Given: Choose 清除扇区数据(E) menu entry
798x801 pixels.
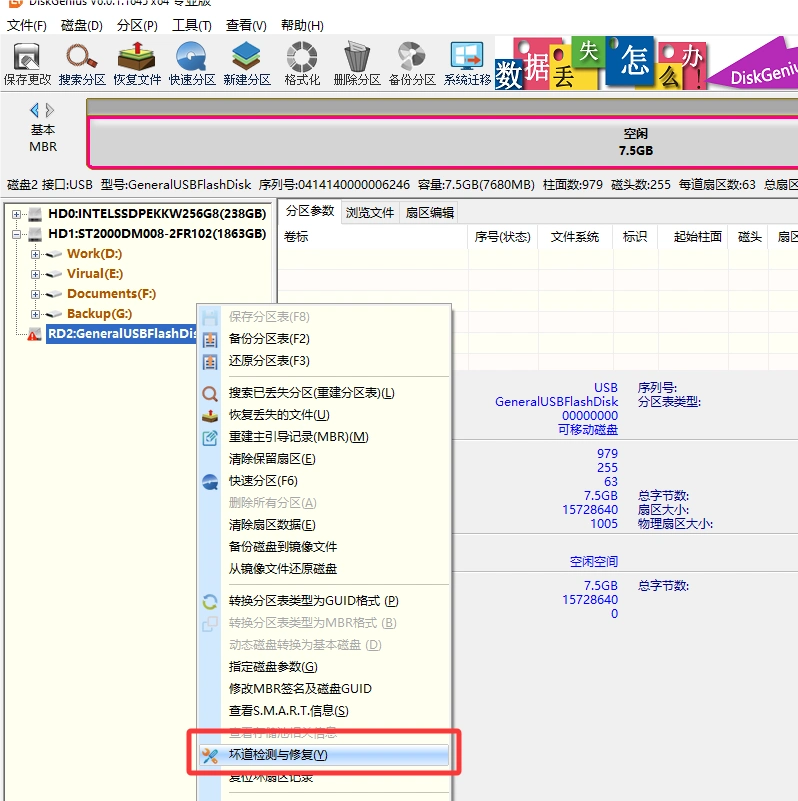Looking at the screenshot, I should [325, 525].
